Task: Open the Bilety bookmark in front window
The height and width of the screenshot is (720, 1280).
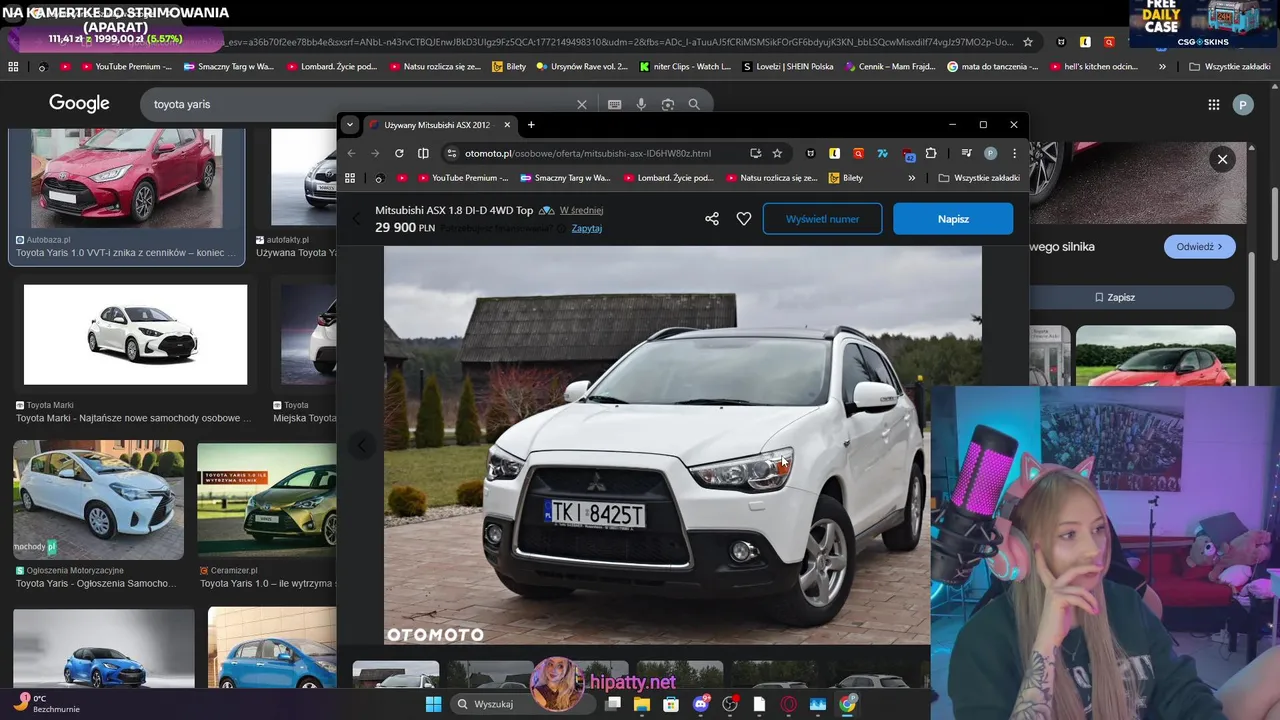Action: (845, 178)
